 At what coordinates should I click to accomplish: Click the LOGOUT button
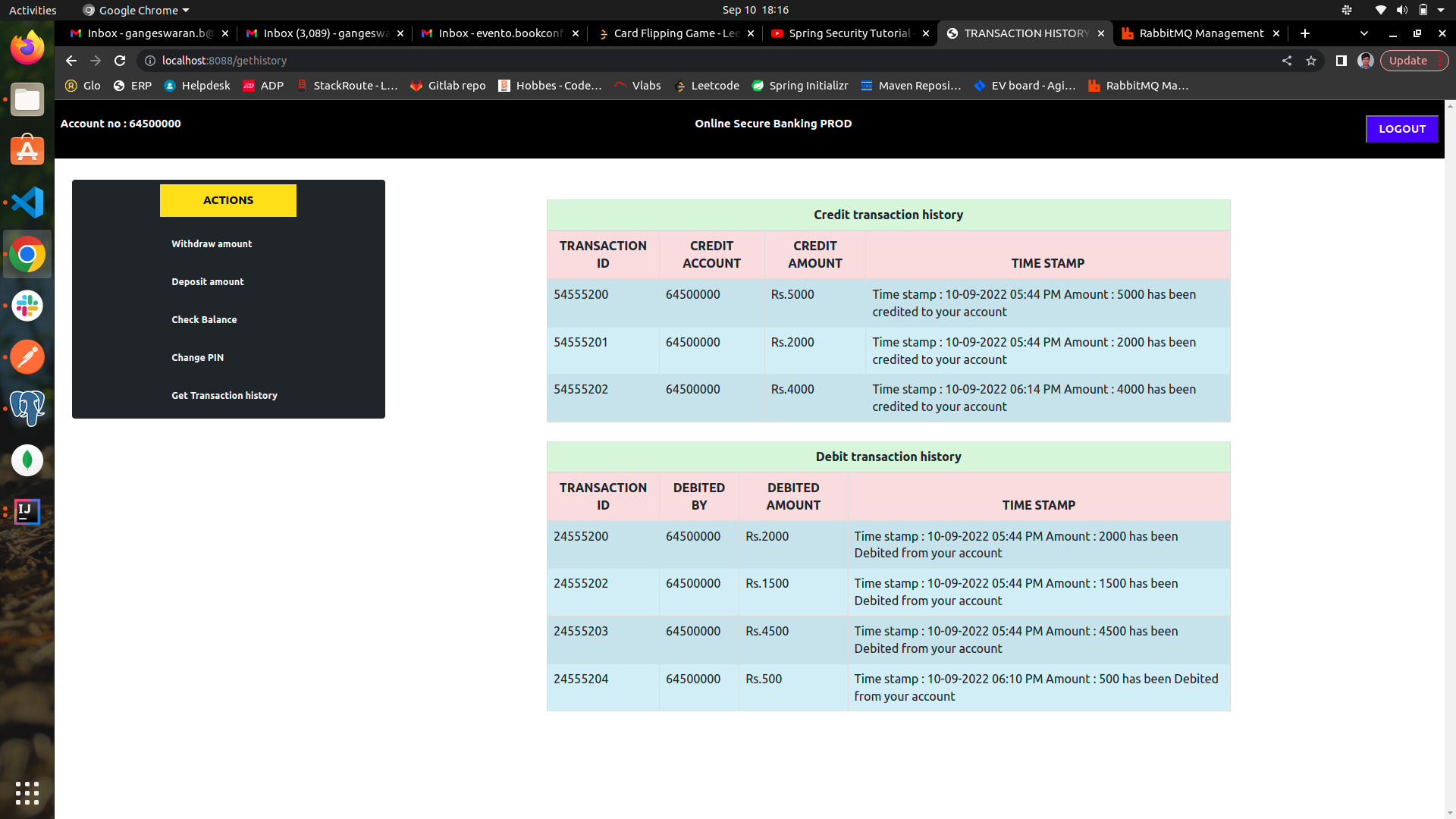[1401, 129]
